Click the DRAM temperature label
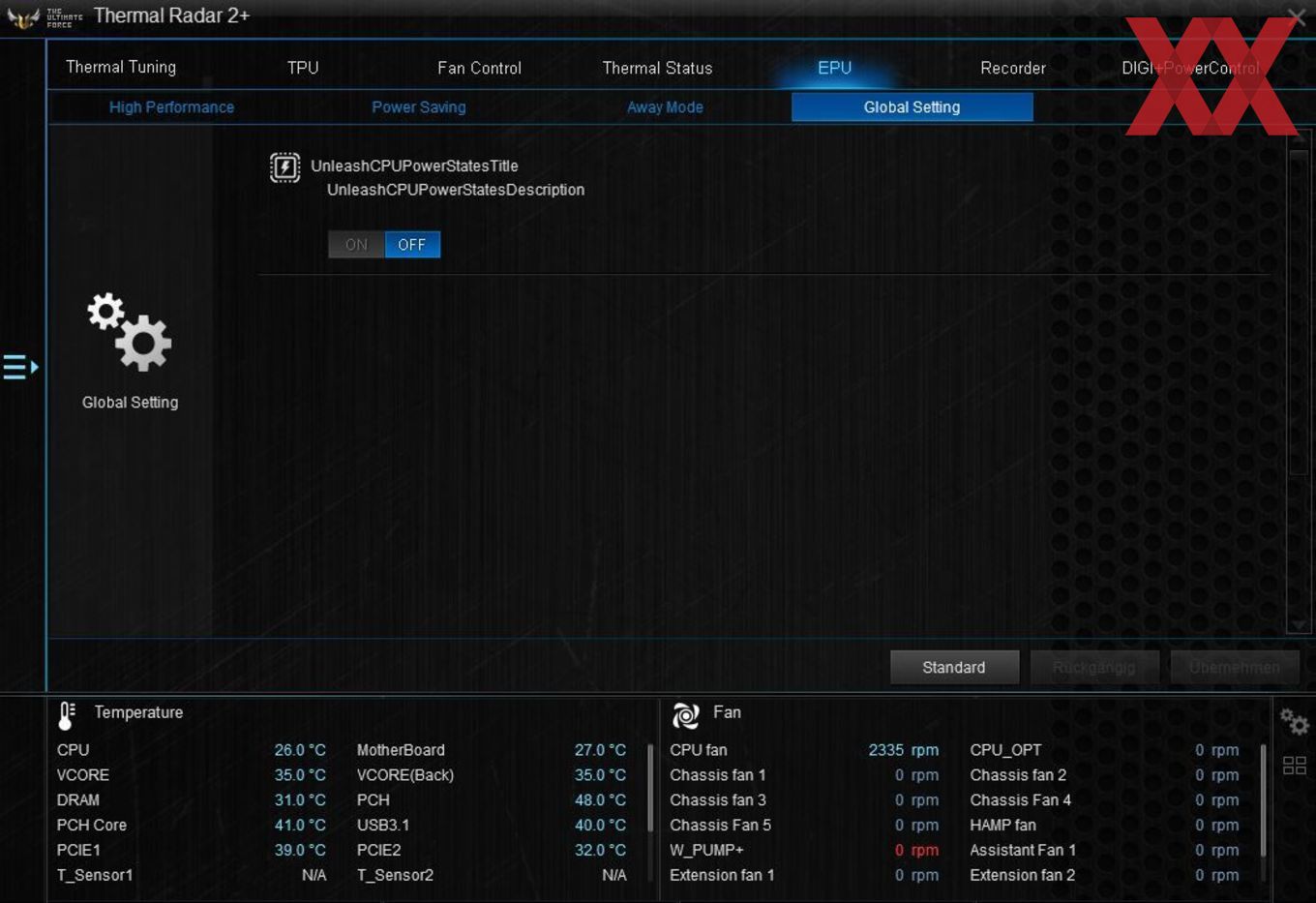The width and height of the screenshot is (1316, 903). tap(78, 800)
